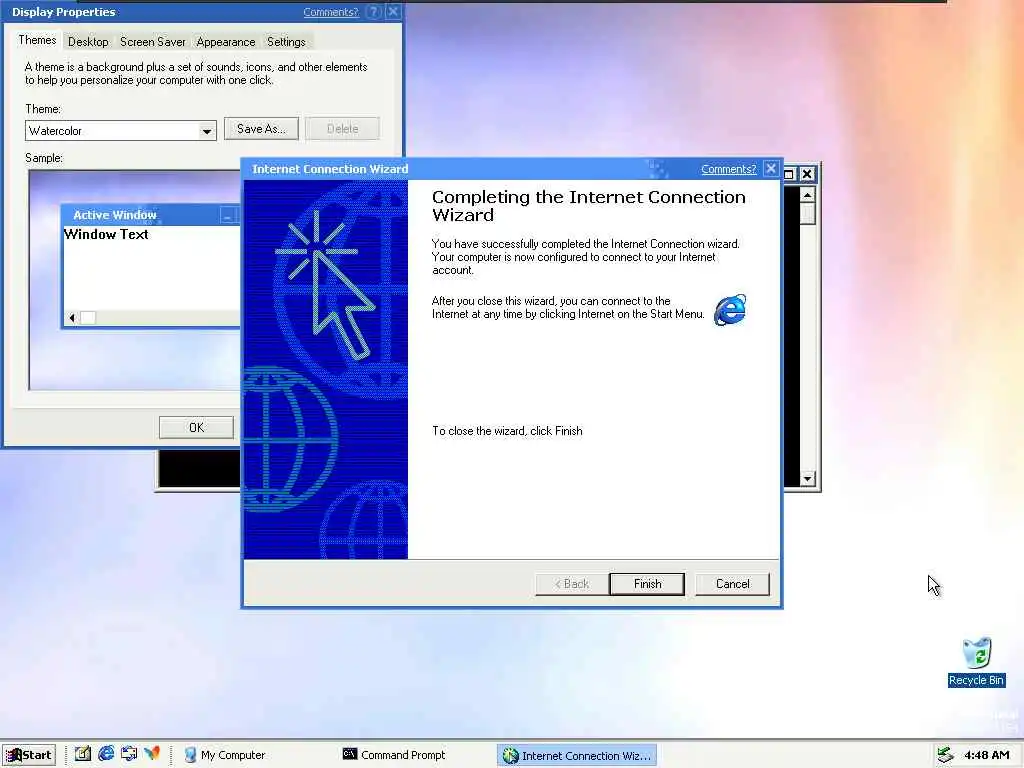Click the Show Desktop quick launch icon
The width and height of the screenshot is (1024, 768).
pyautogui.click(x=83, y=754)
